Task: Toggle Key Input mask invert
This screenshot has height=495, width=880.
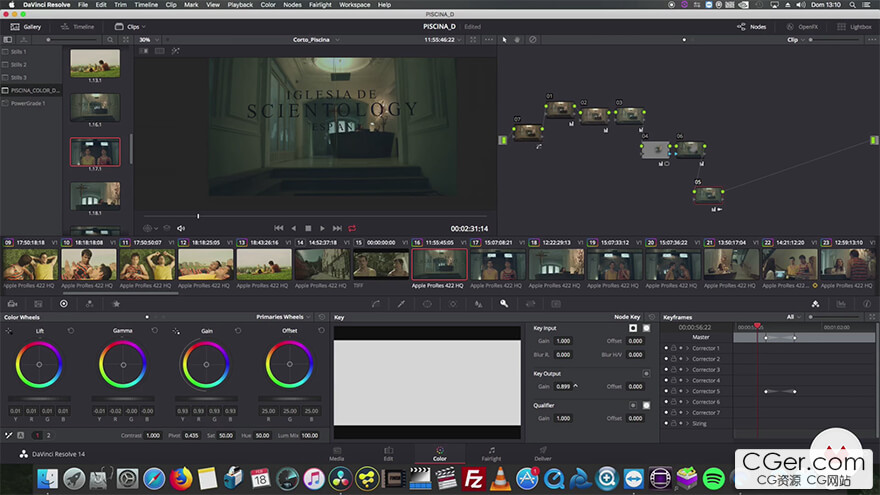Action: [647, 328]
